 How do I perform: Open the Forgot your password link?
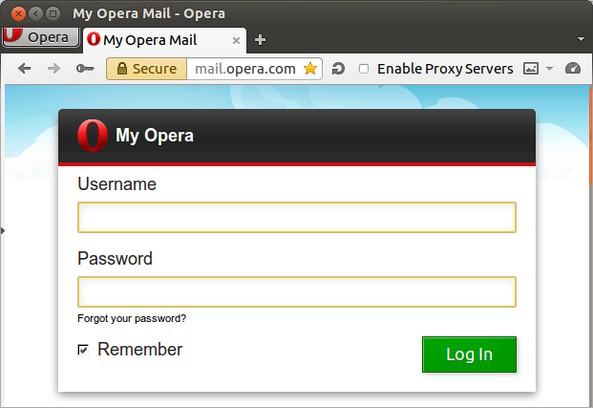[132, 318]
